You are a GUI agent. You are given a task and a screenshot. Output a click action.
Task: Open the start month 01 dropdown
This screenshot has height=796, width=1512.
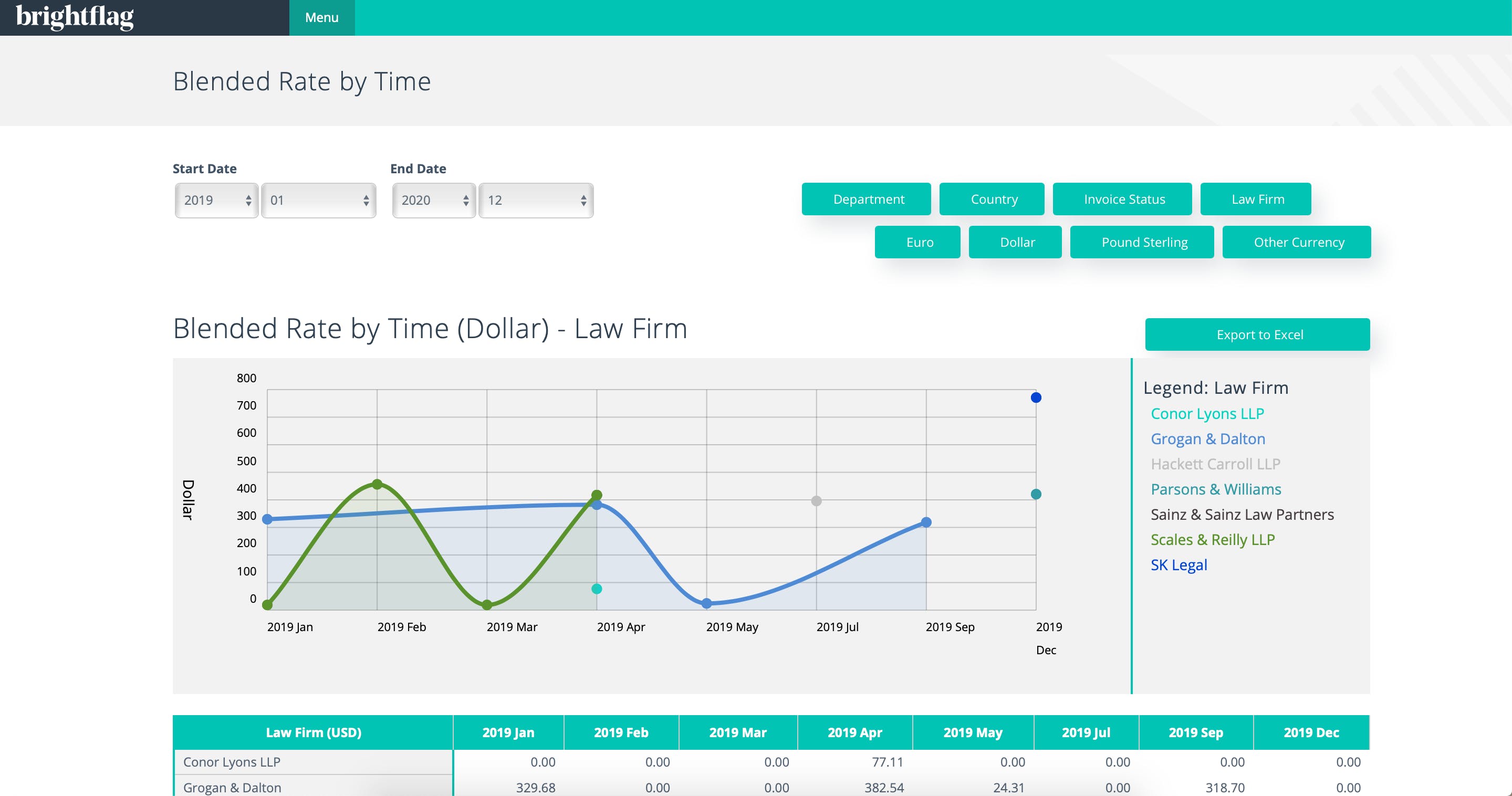click(x=318, y=200)
